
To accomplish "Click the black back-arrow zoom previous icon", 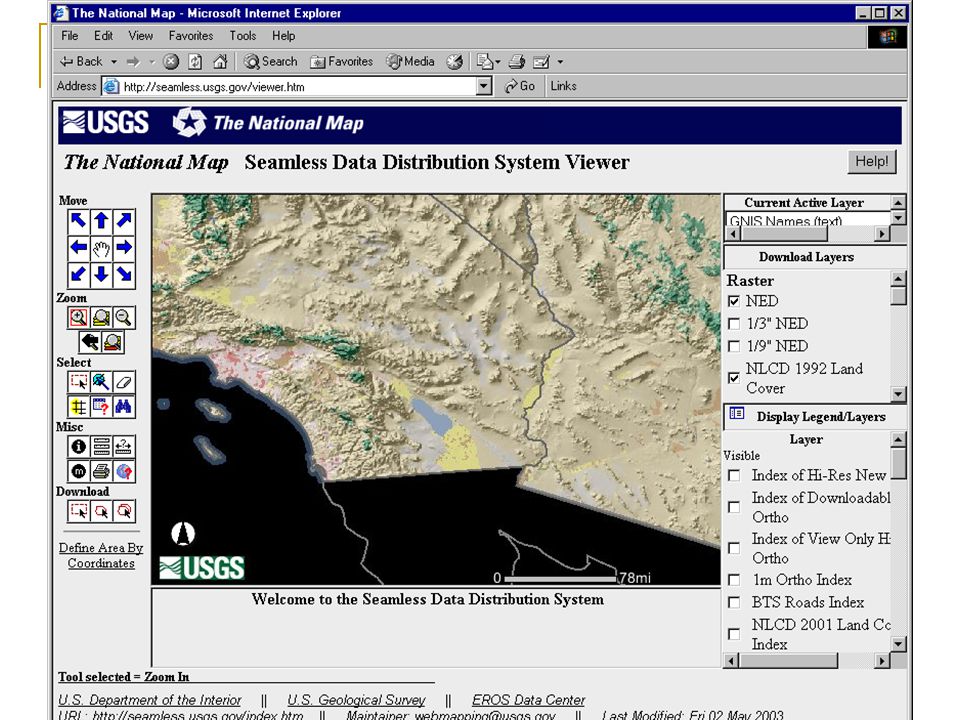I will [x=90, y=342].
